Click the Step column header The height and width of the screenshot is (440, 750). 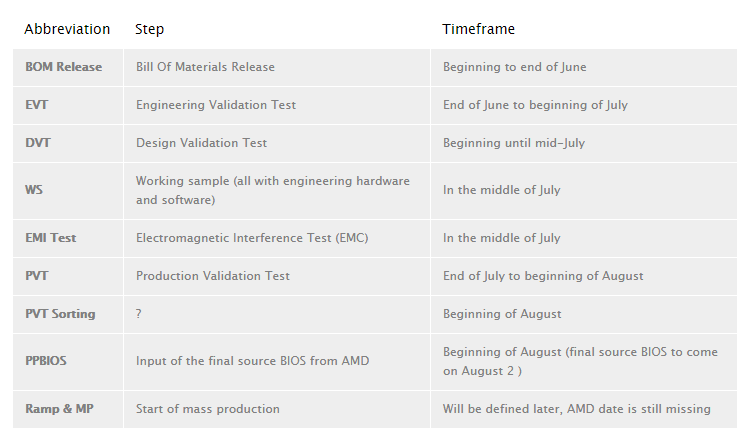click(x=149, y=29)
